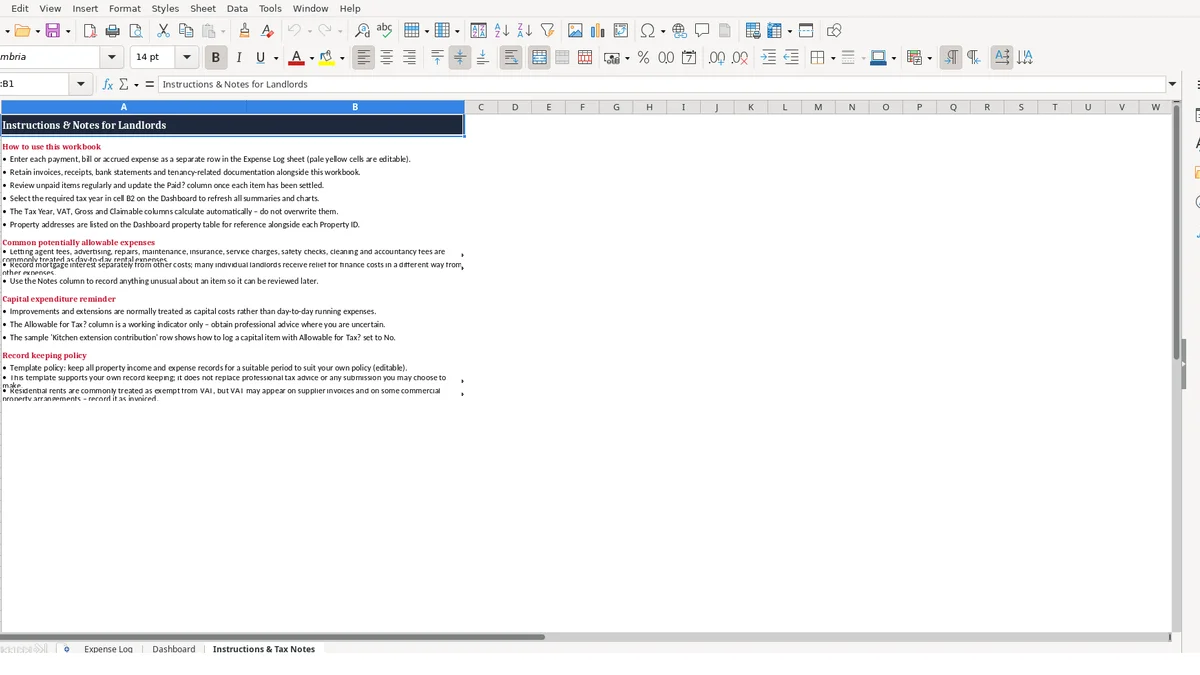Click Clear Direct Formatting icon
The image size is (1200, 675).
click(x=266, y=31)
